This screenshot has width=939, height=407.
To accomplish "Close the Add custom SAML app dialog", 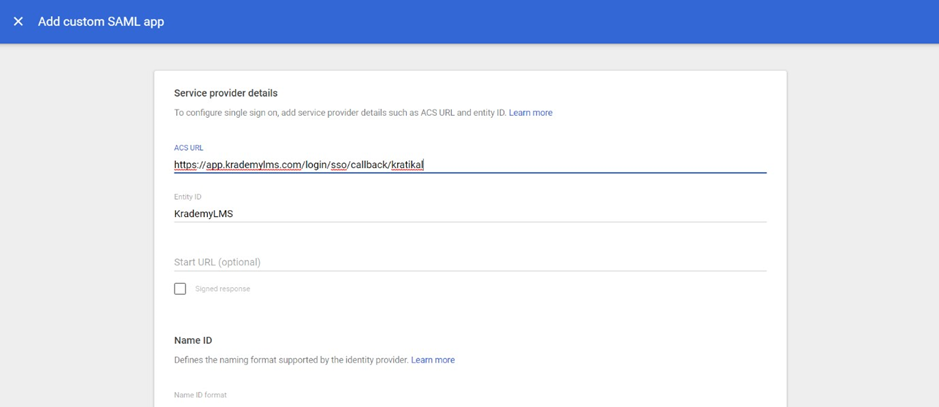I will click(19, 22).
